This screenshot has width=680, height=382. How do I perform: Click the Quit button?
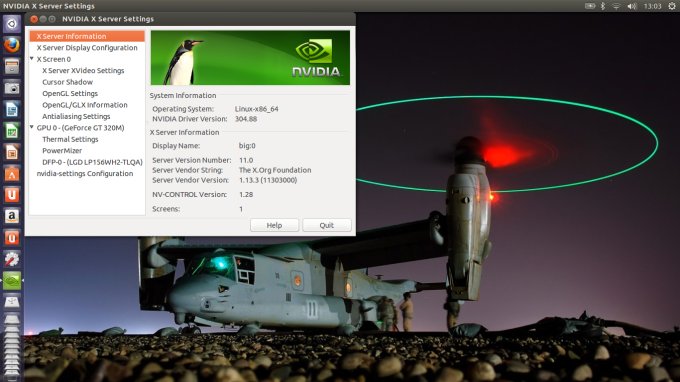(327, 225)
